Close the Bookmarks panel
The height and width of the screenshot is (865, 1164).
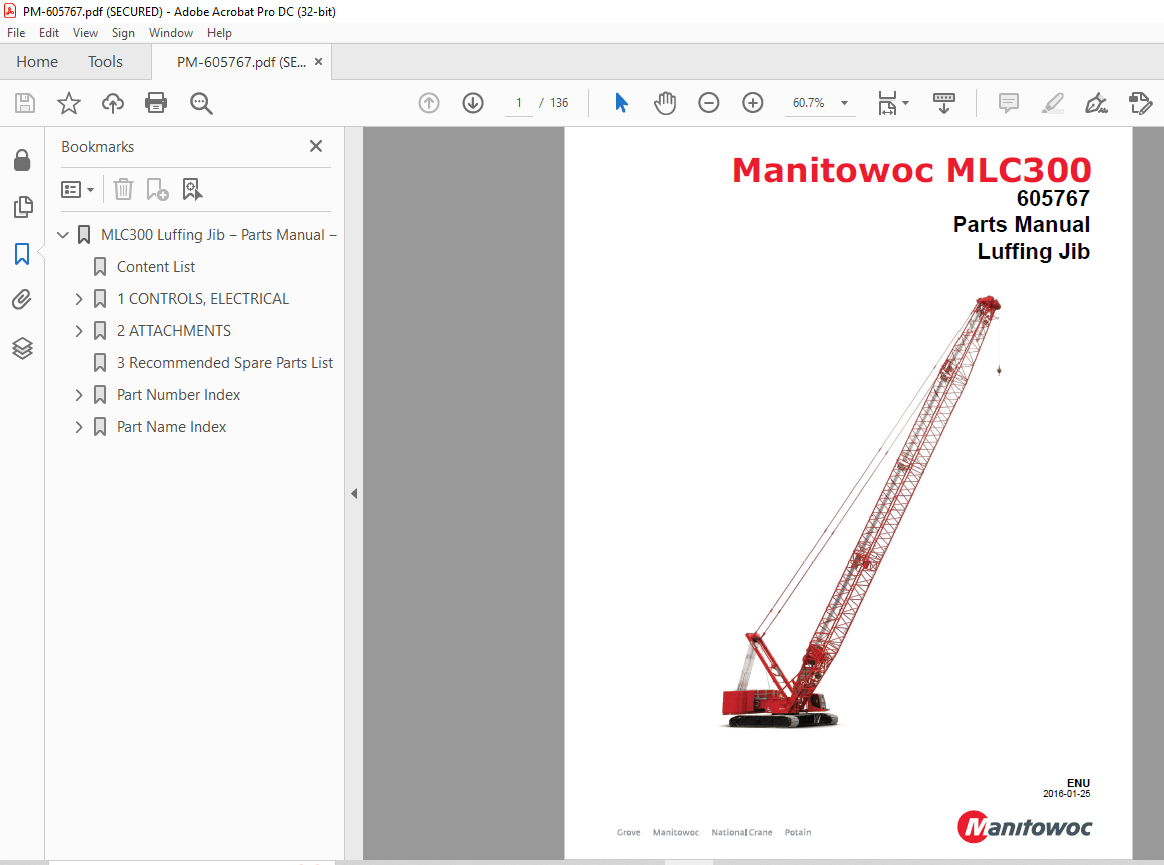[316, 146]
